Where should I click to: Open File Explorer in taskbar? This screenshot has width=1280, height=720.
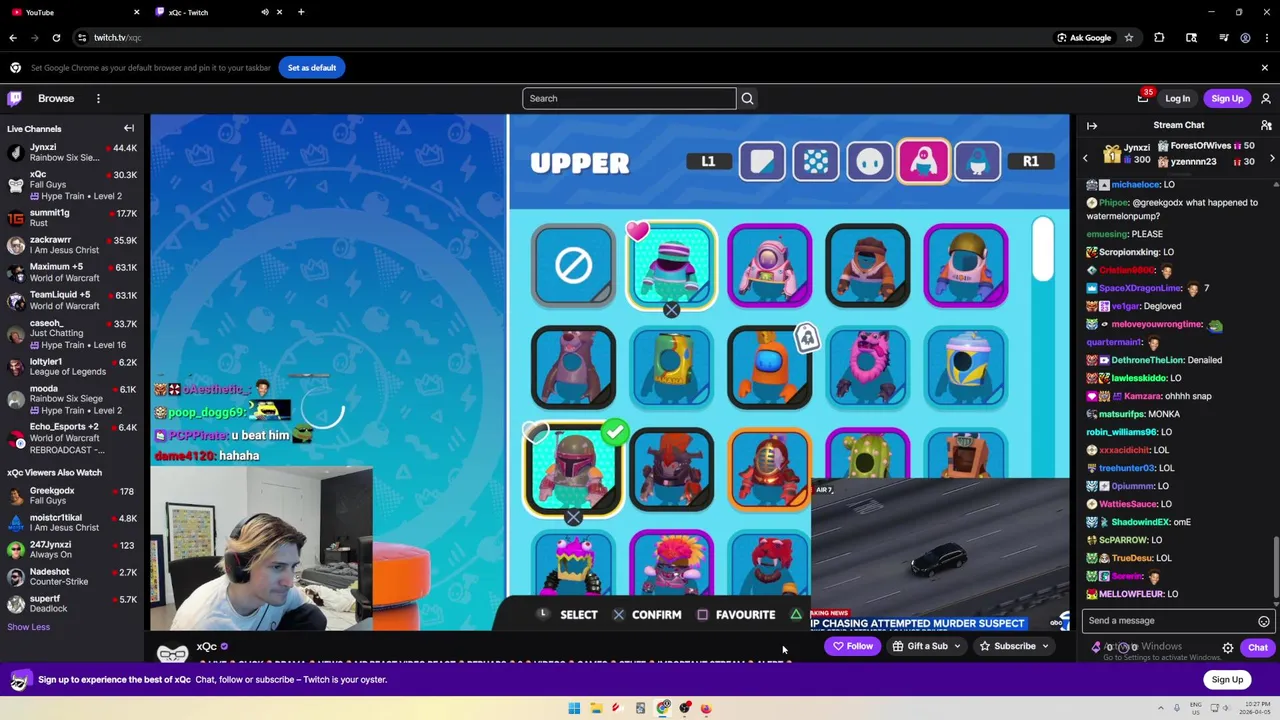[x=596, y=708]
